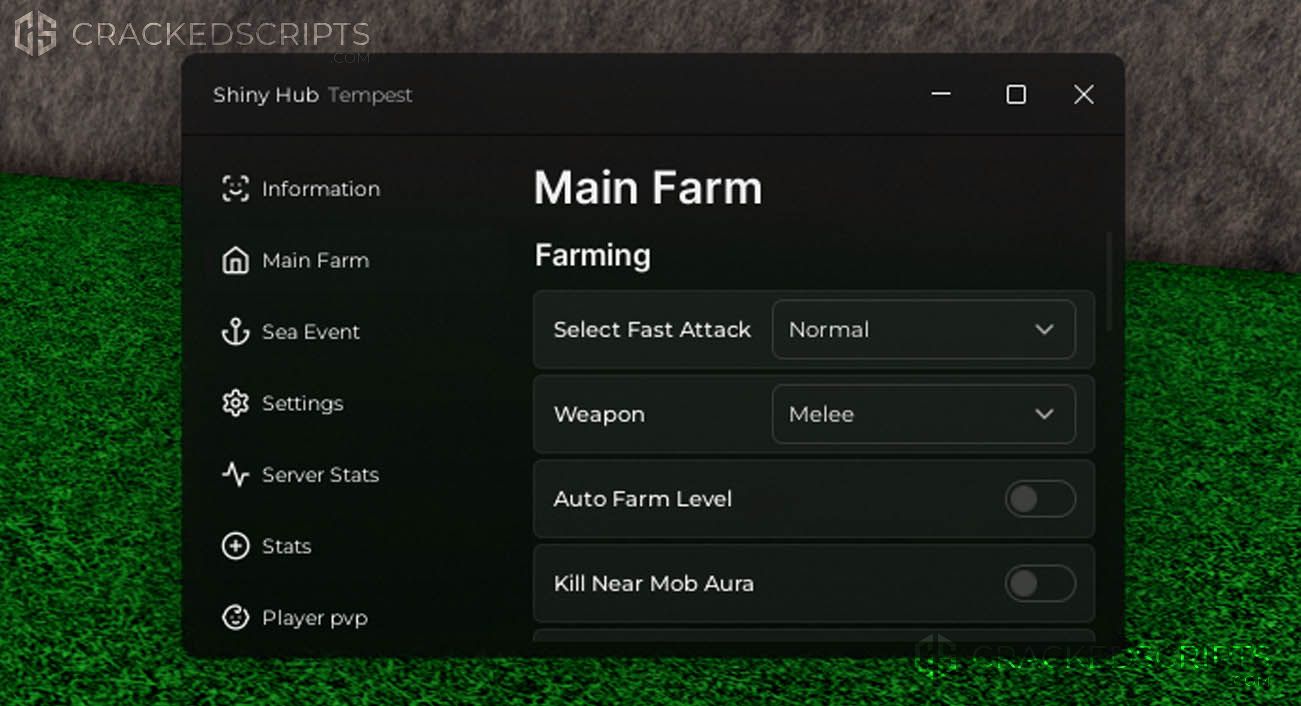Image resolution: width=1301 pixels, height=706 pixels.
Task: Click the chevron beside Normal option
Action: tap(1044, 329)
